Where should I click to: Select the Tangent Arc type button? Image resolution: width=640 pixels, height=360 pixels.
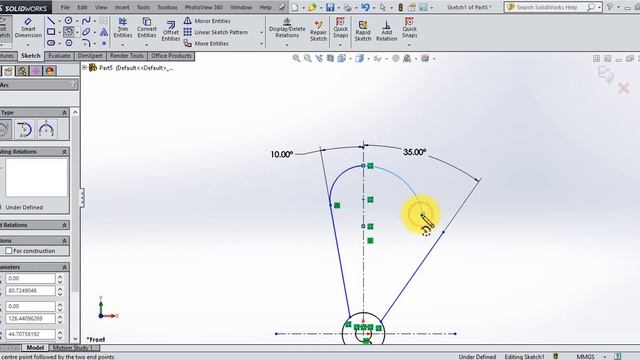coord(24,129)
